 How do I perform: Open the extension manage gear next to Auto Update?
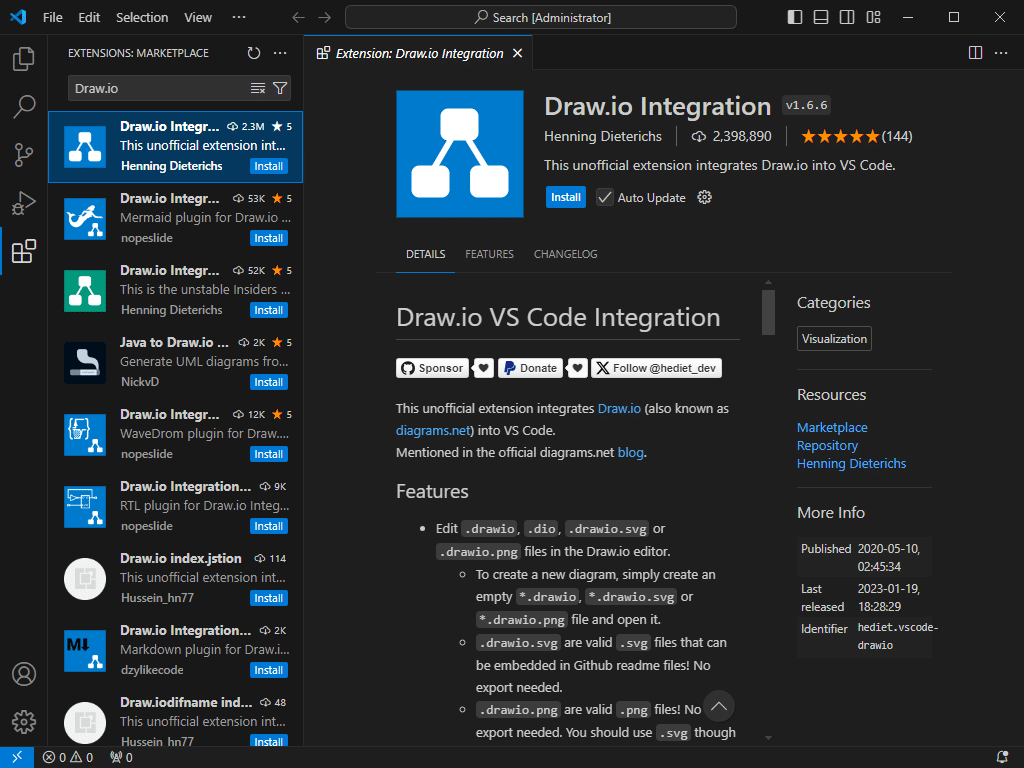704,197
